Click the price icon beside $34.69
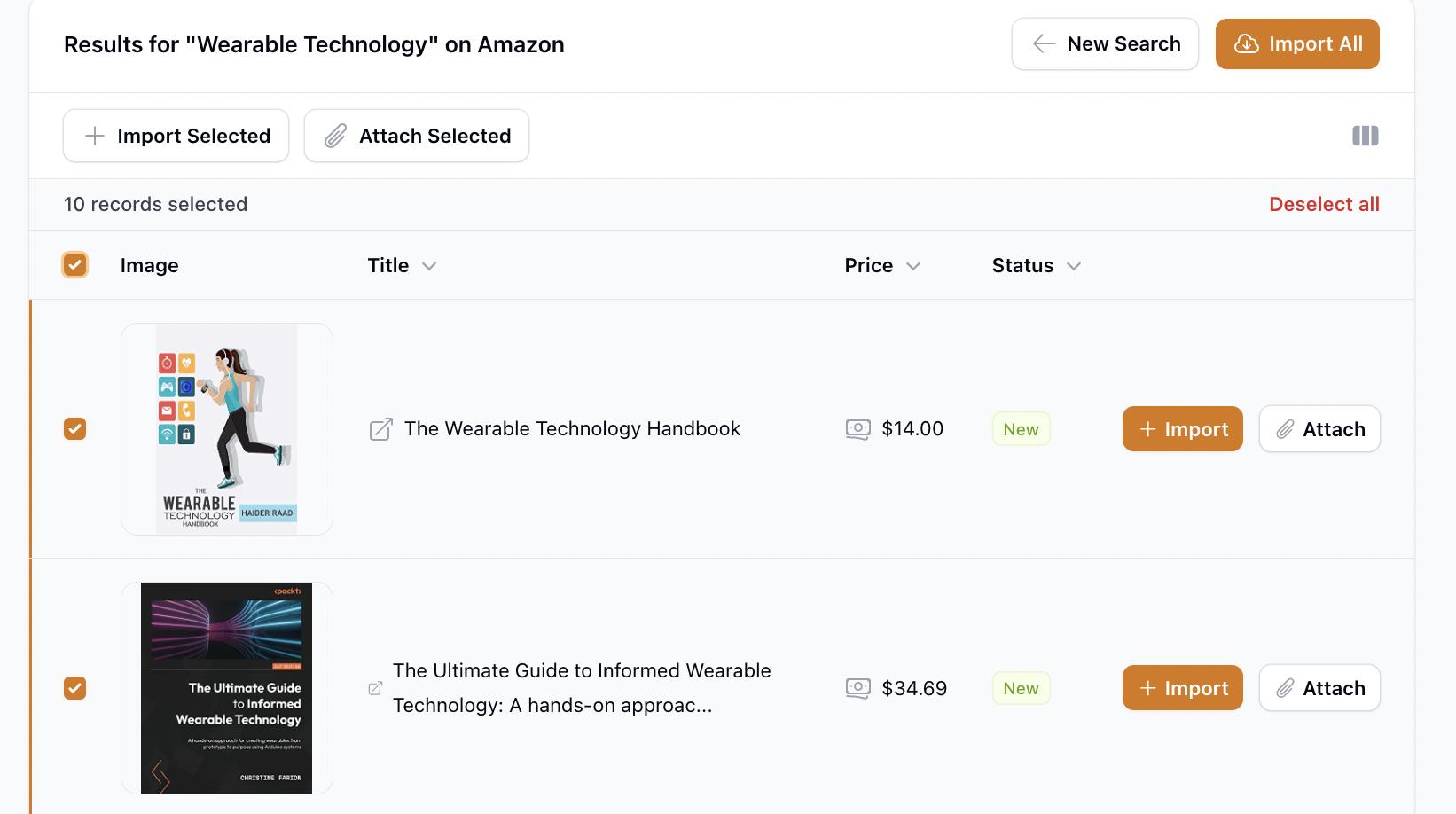The image size is (1456, 814). pos(857,689)
